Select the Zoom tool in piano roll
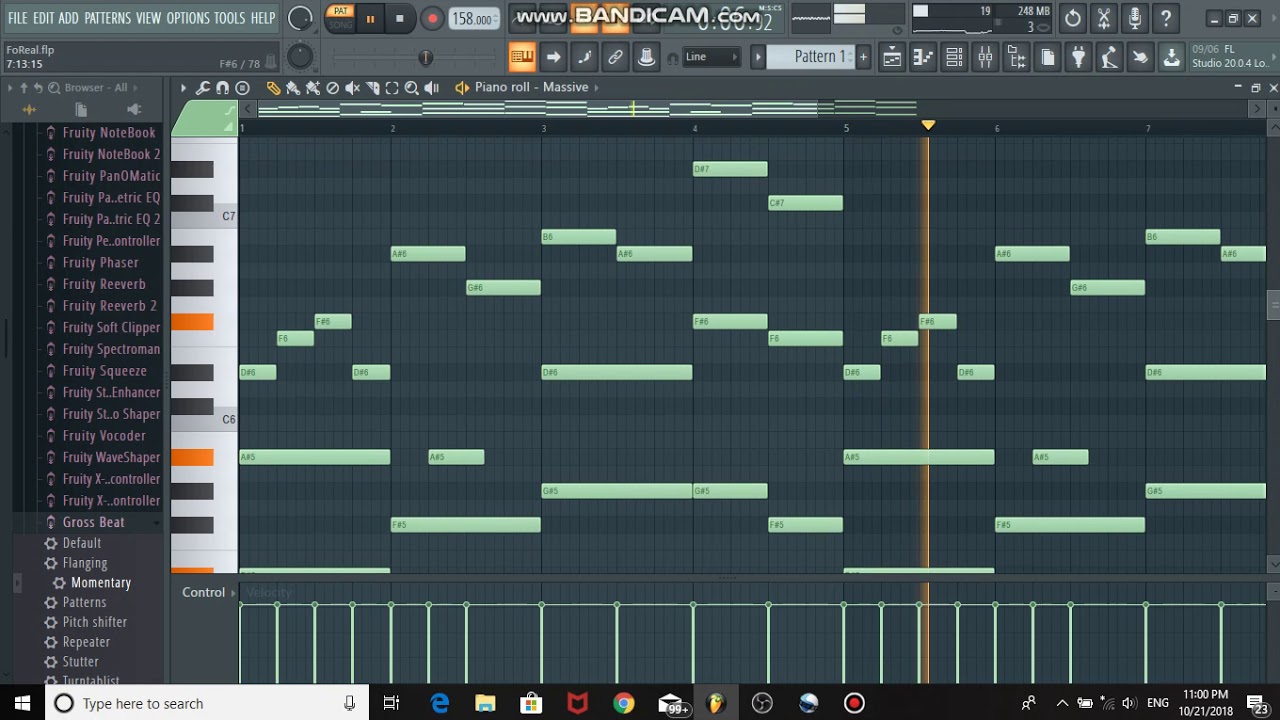 [x=411, y=88]
